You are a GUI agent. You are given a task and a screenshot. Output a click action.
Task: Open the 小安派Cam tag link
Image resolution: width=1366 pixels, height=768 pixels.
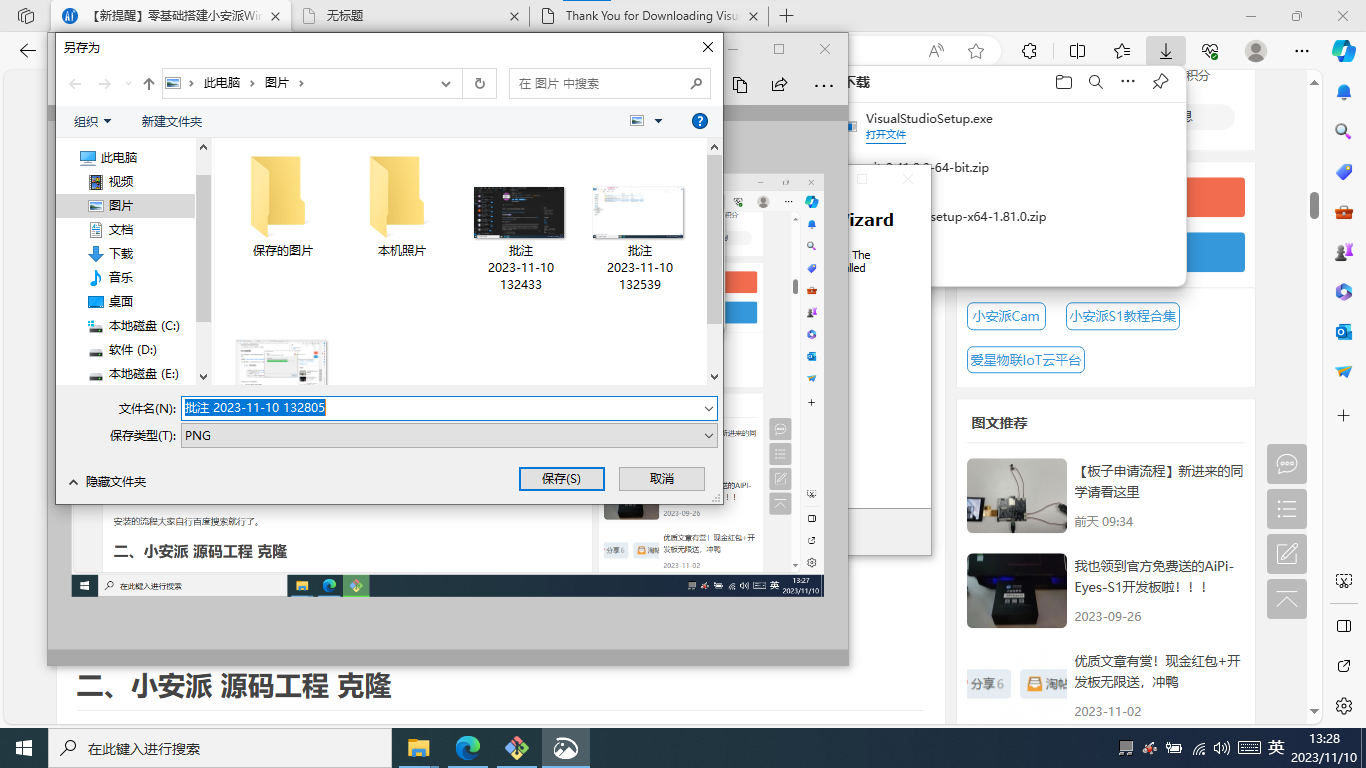(1006, 316)
